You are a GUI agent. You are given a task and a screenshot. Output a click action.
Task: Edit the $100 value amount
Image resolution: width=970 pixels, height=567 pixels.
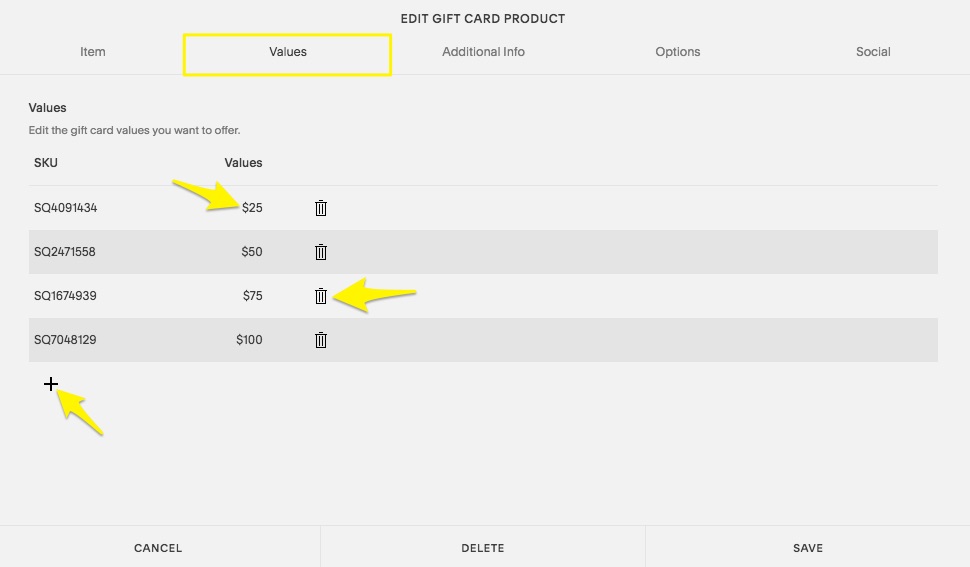point(249,340)
